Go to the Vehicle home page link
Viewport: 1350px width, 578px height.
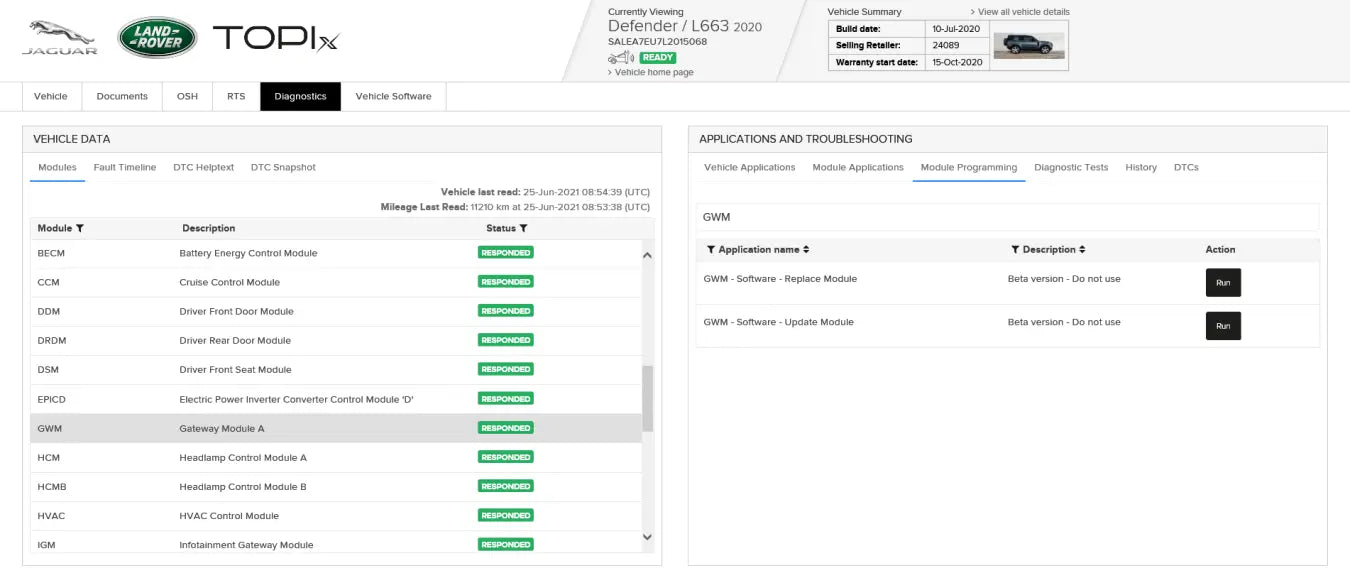[x=654, y=72]
